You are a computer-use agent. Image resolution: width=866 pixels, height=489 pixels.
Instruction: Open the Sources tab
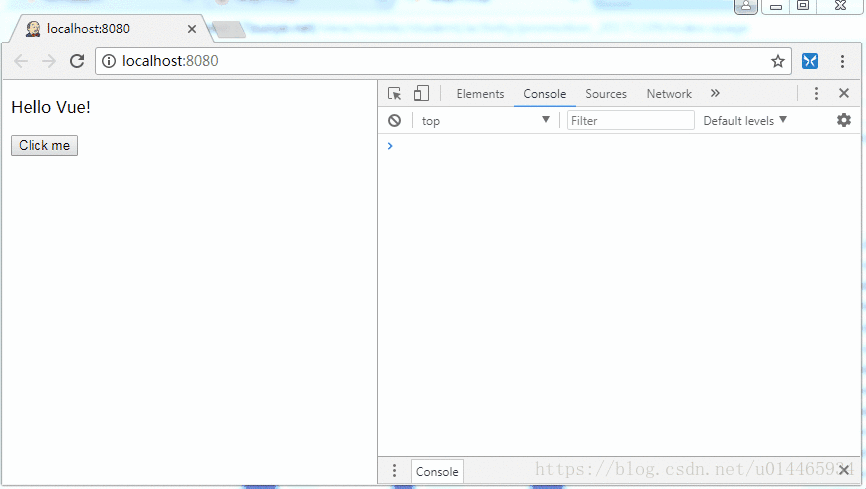pyautogui.click(x=606, y=94)
